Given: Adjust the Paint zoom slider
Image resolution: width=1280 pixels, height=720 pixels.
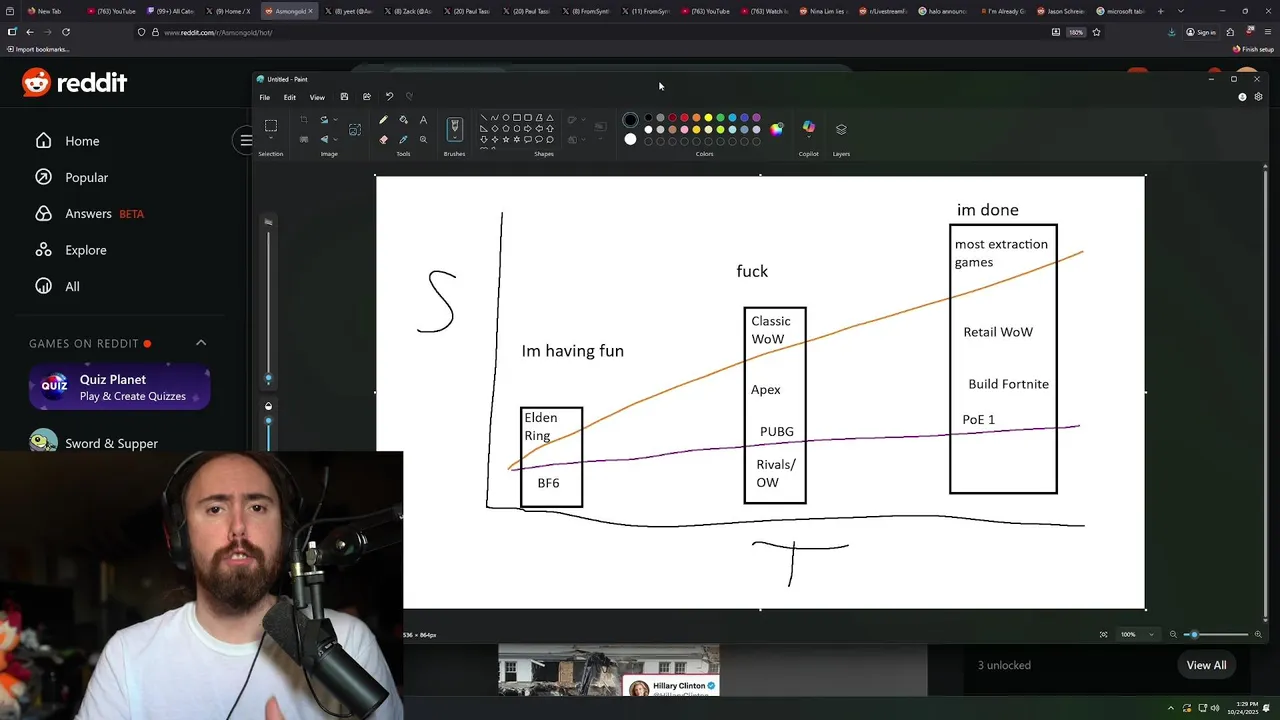Looking at the screenshot, I should [1216, 634].
